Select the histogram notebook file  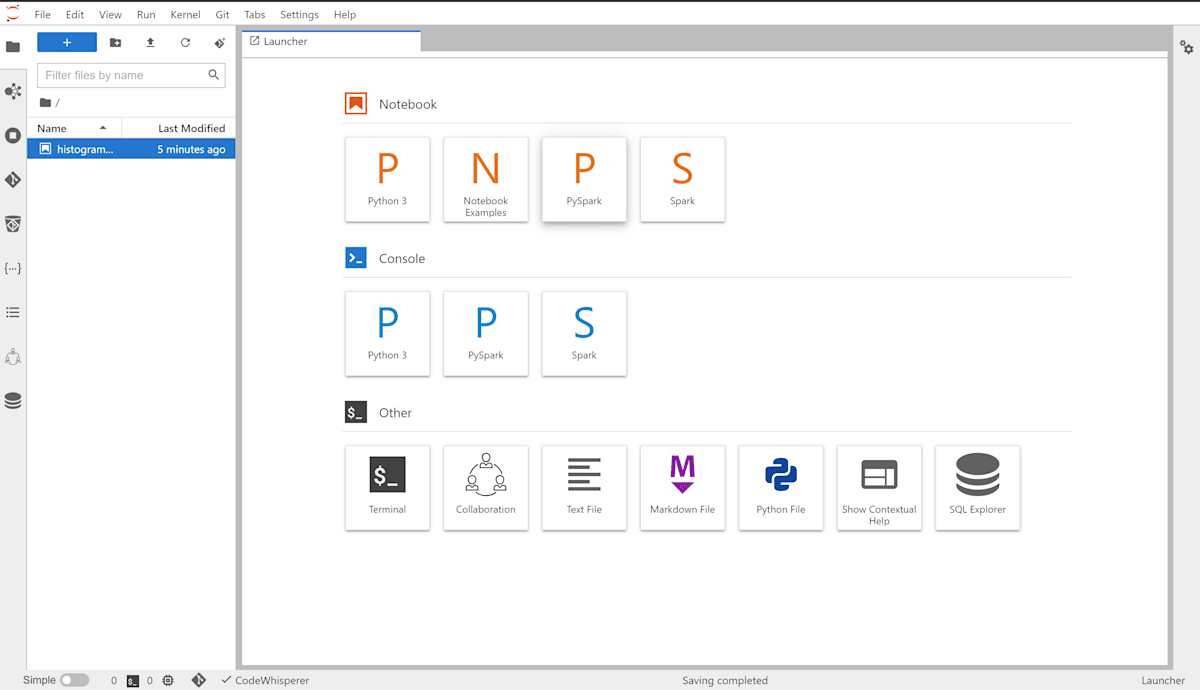(131, 149)
